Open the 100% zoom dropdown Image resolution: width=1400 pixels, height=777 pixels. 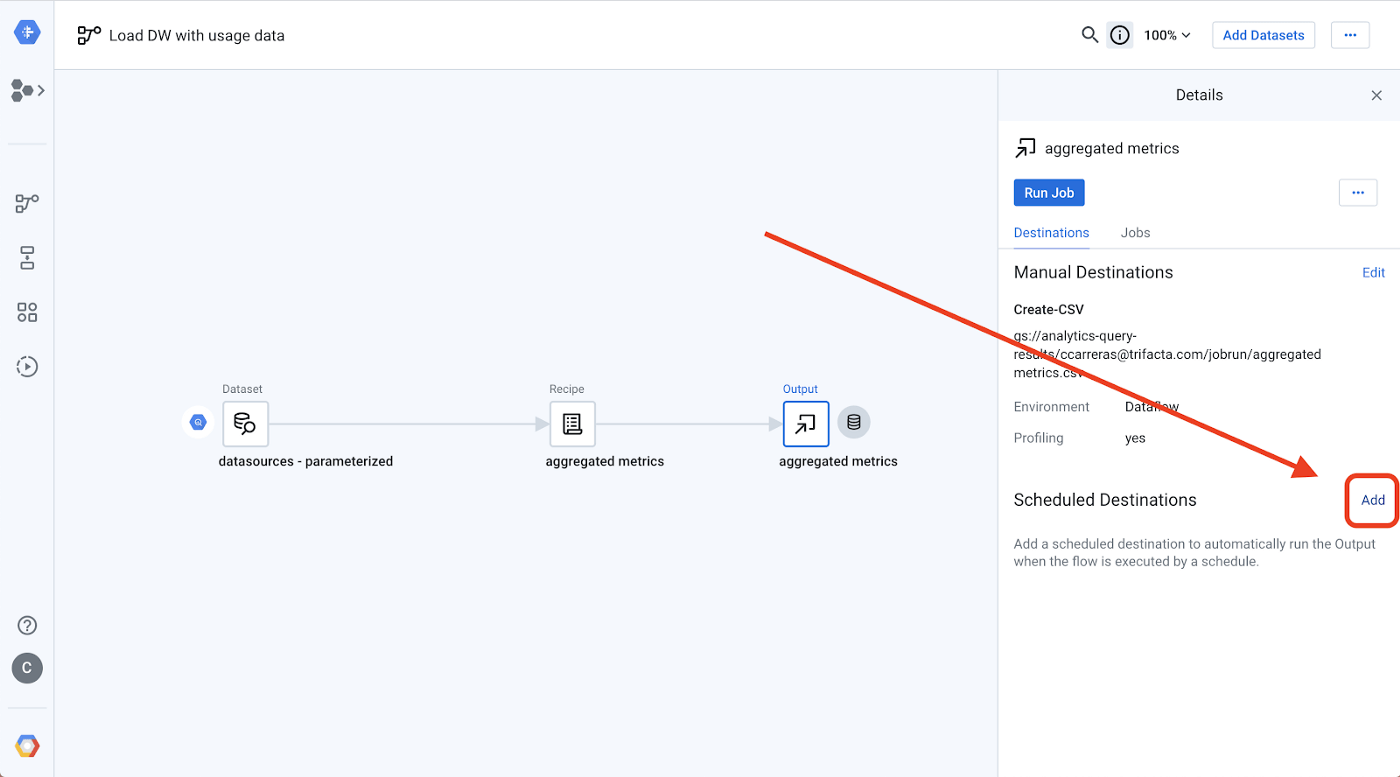[x=1167, y=35]
